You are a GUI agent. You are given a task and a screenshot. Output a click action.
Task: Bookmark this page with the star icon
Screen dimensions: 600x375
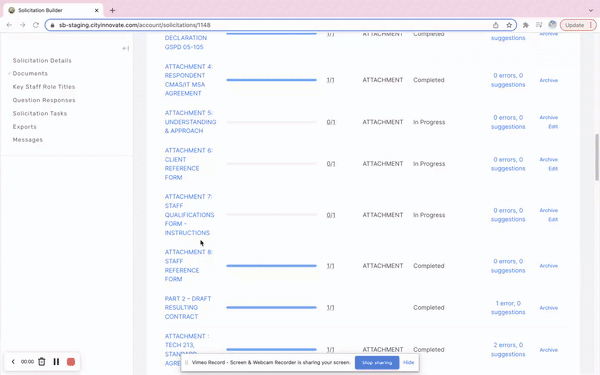point(509,25)
